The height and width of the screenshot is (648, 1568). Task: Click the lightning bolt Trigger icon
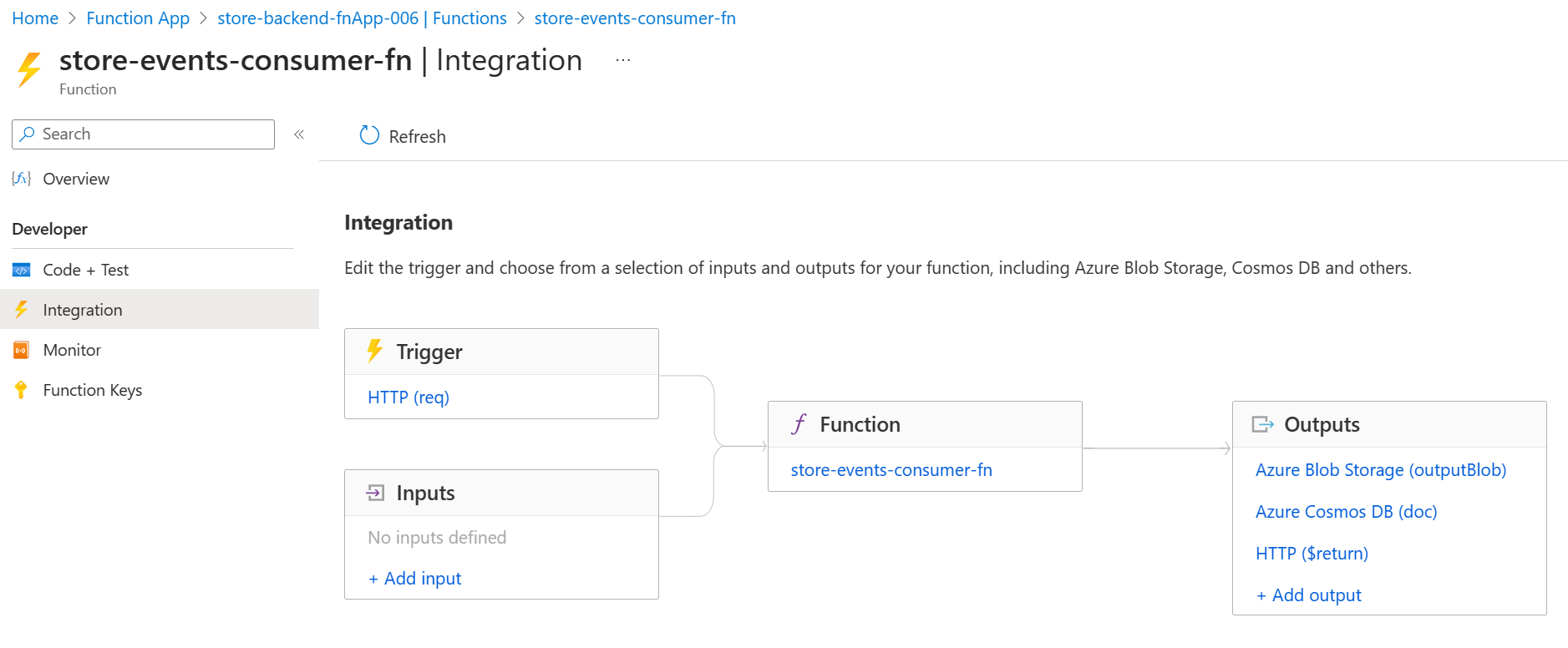click(x=375, y=351)
